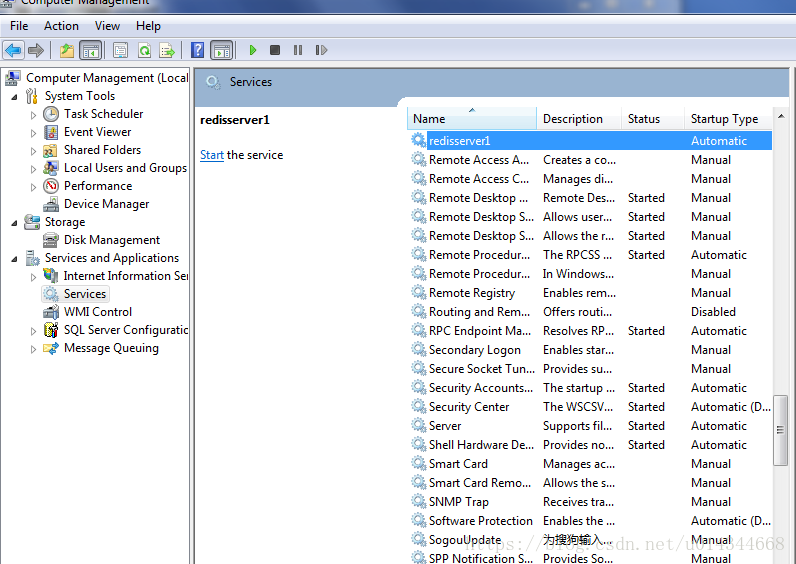This screenshot has height=564, width=796.
Task: Select the Services tree item
Action: tap(75, 294)
